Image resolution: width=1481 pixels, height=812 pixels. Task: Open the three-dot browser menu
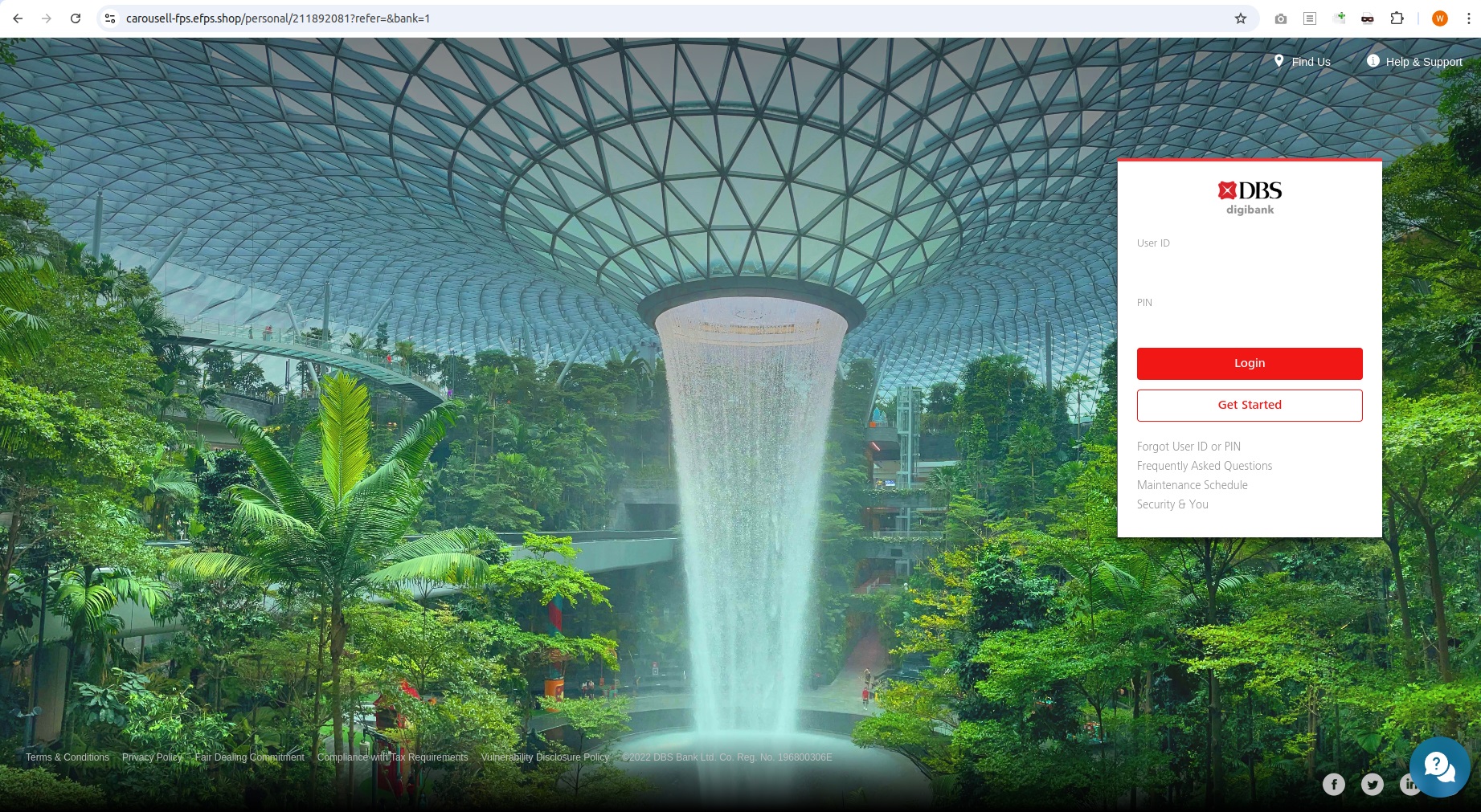tap(1468, 18)
